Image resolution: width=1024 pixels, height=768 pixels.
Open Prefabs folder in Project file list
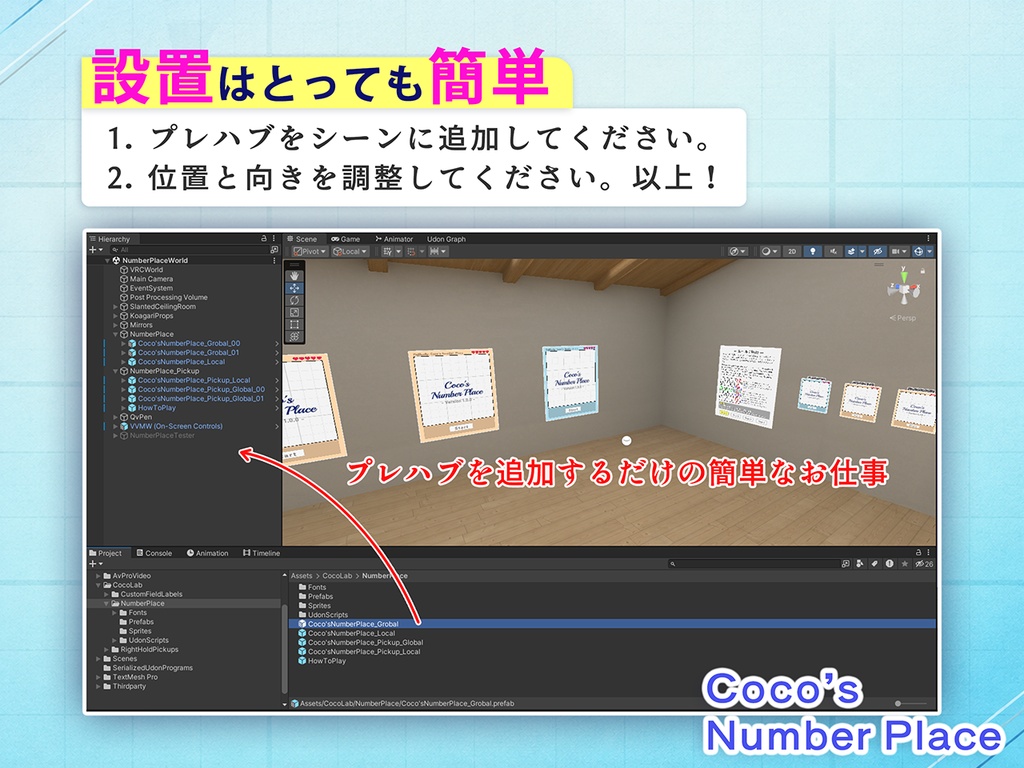click(x=320, y=596)
